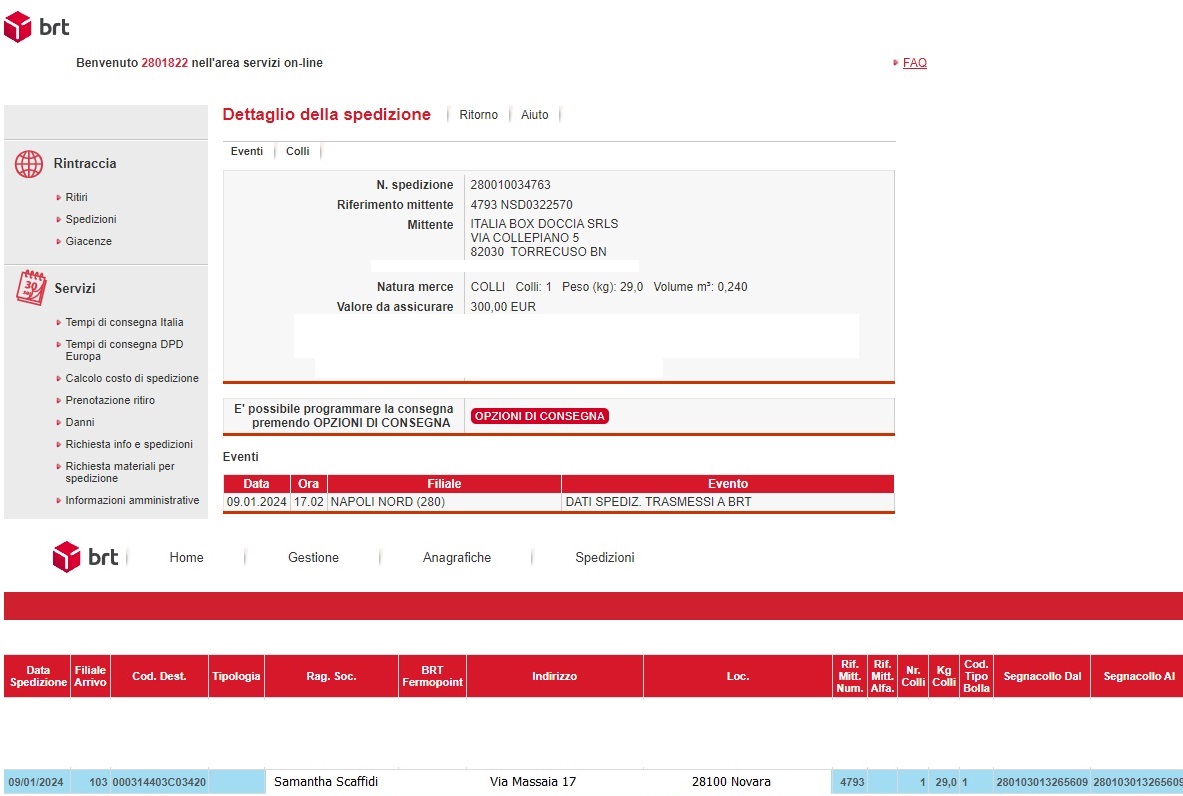Open the Gestione menu

[x=313, y=558]
